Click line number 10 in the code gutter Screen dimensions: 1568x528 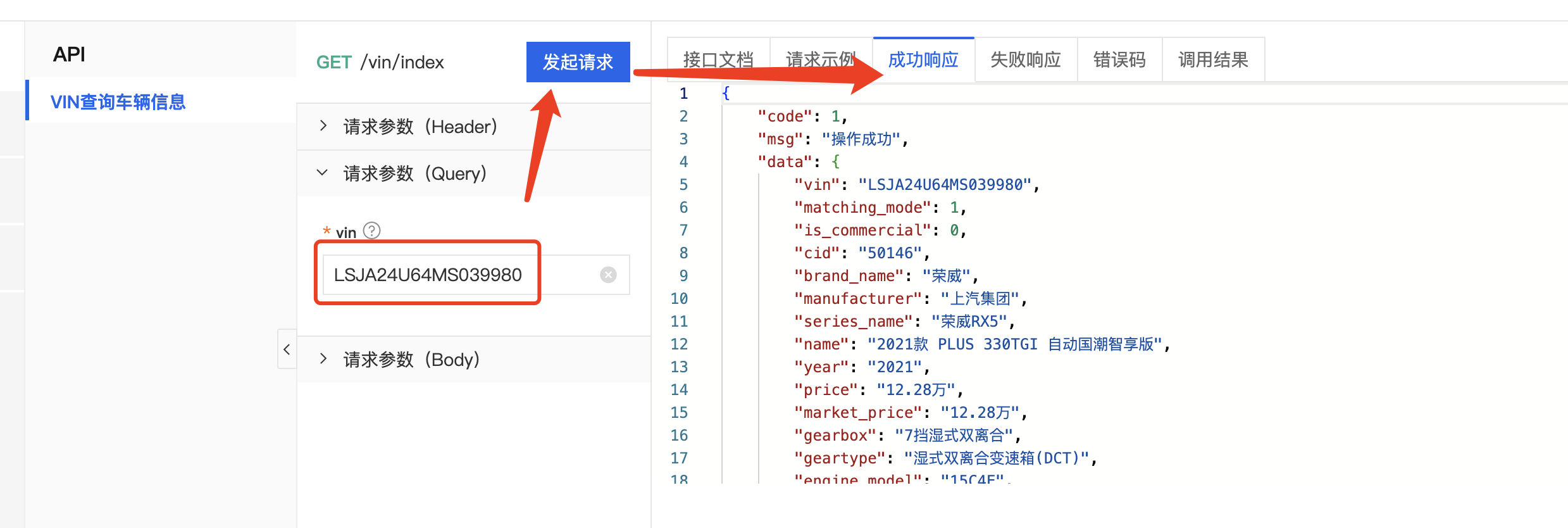tap(679, 299)
